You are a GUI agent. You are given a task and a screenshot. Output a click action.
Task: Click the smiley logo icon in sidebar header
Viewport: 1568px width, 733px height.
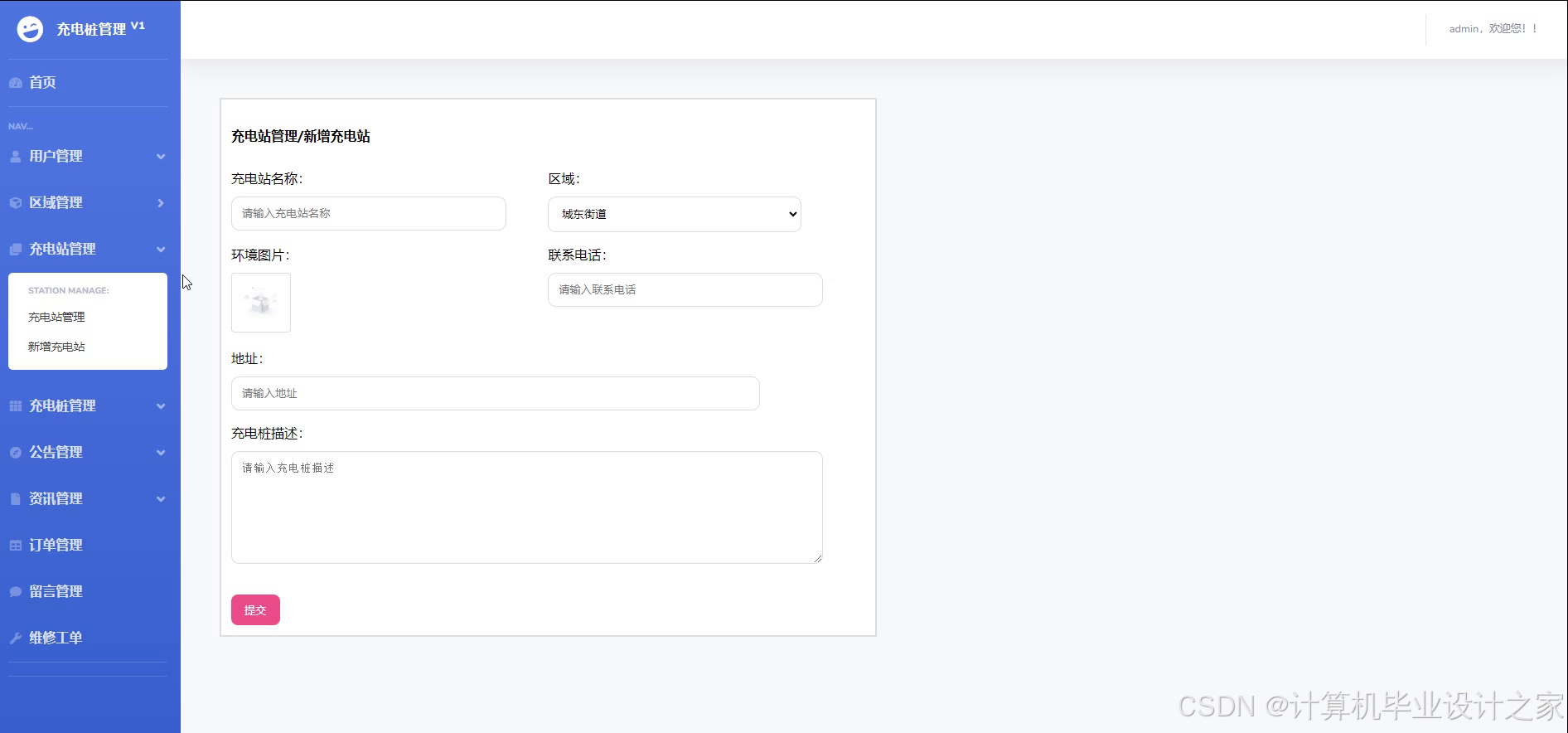coord(30,29)
